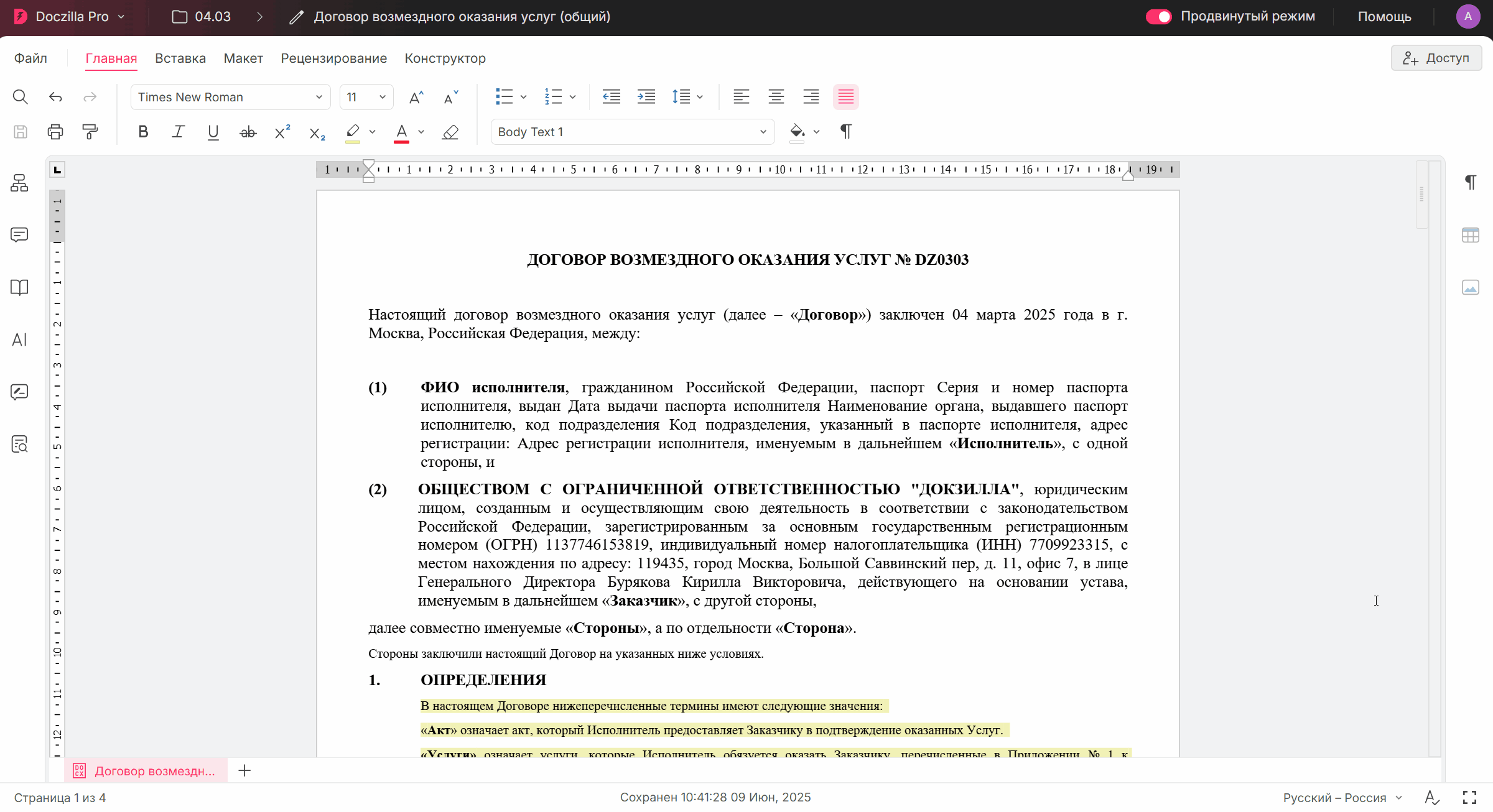Increase font size
Screen dimensions: 1493x812
coord(416,97)
